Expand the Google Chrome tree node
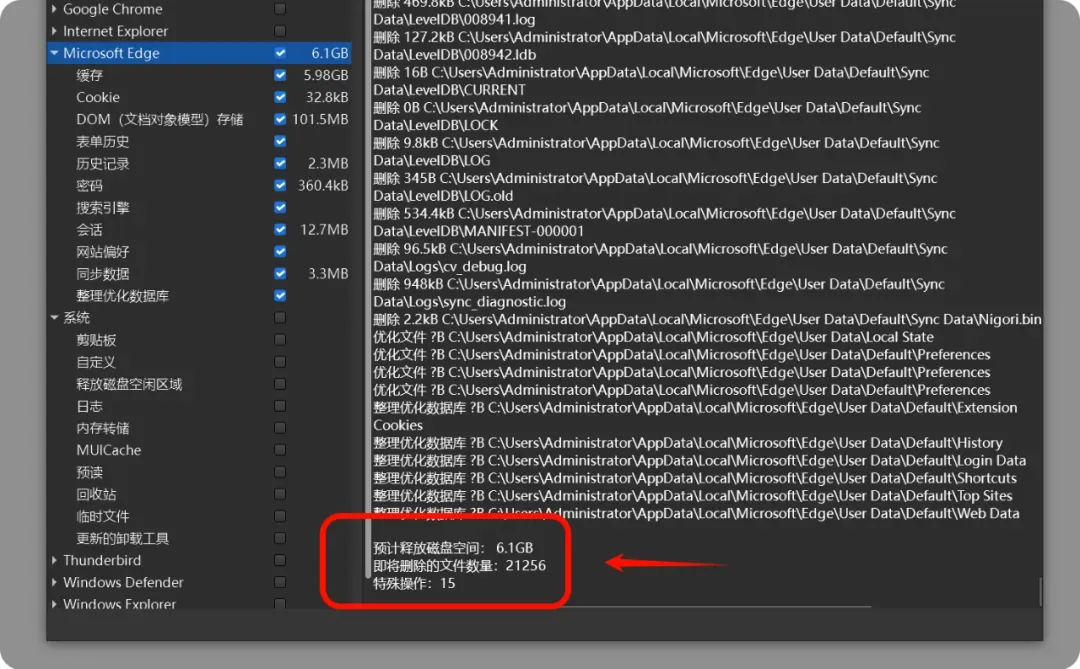The image size is (1080, 669). (54, 9)
